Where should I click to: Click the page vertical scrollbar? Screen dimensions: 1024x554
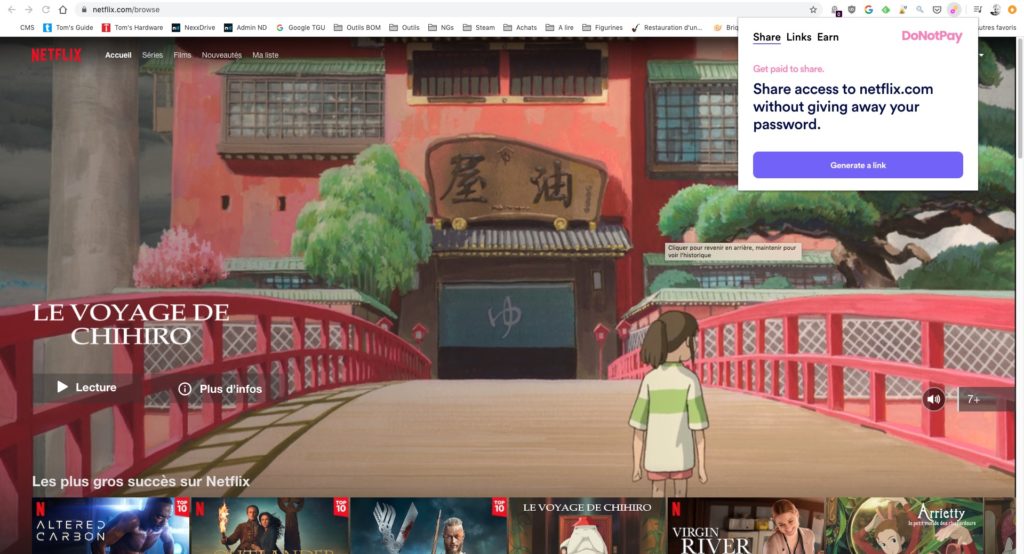coord(1019,98)
